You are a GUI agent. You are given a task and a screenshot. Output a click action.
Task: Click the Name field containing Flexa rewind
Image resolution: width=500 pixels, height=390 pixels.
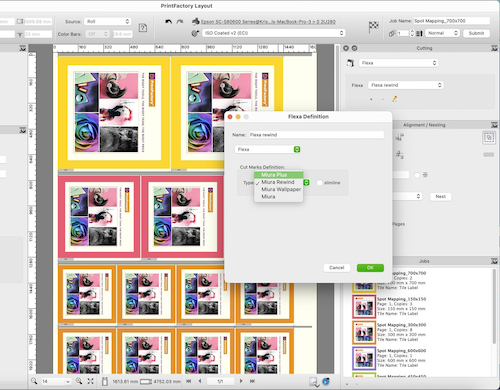click(x=316, y=135)
